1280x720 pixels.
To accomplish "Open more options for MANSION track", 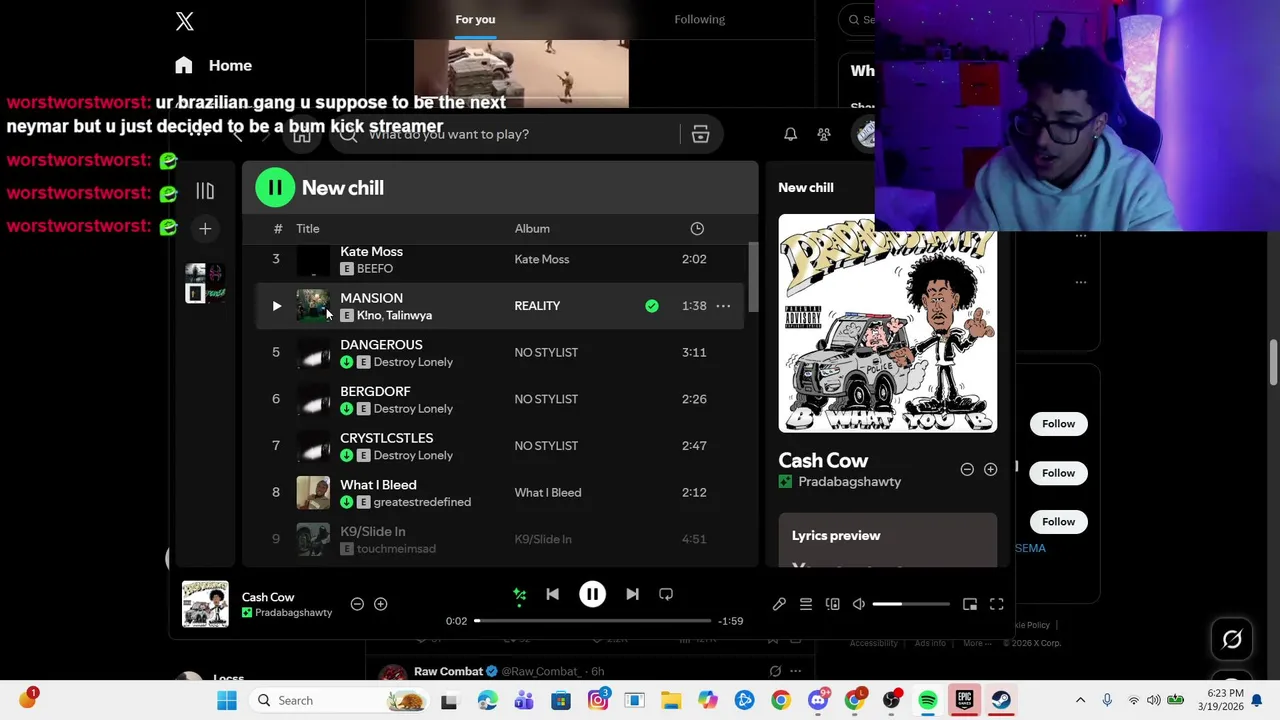I will click(723, 306).
